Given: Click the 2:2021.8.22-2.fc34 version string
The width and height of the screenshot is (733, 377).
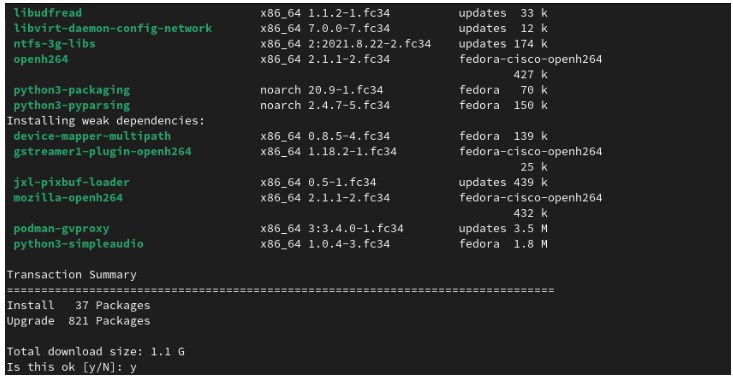Looking at the screenshot, I should coord(369,44).
